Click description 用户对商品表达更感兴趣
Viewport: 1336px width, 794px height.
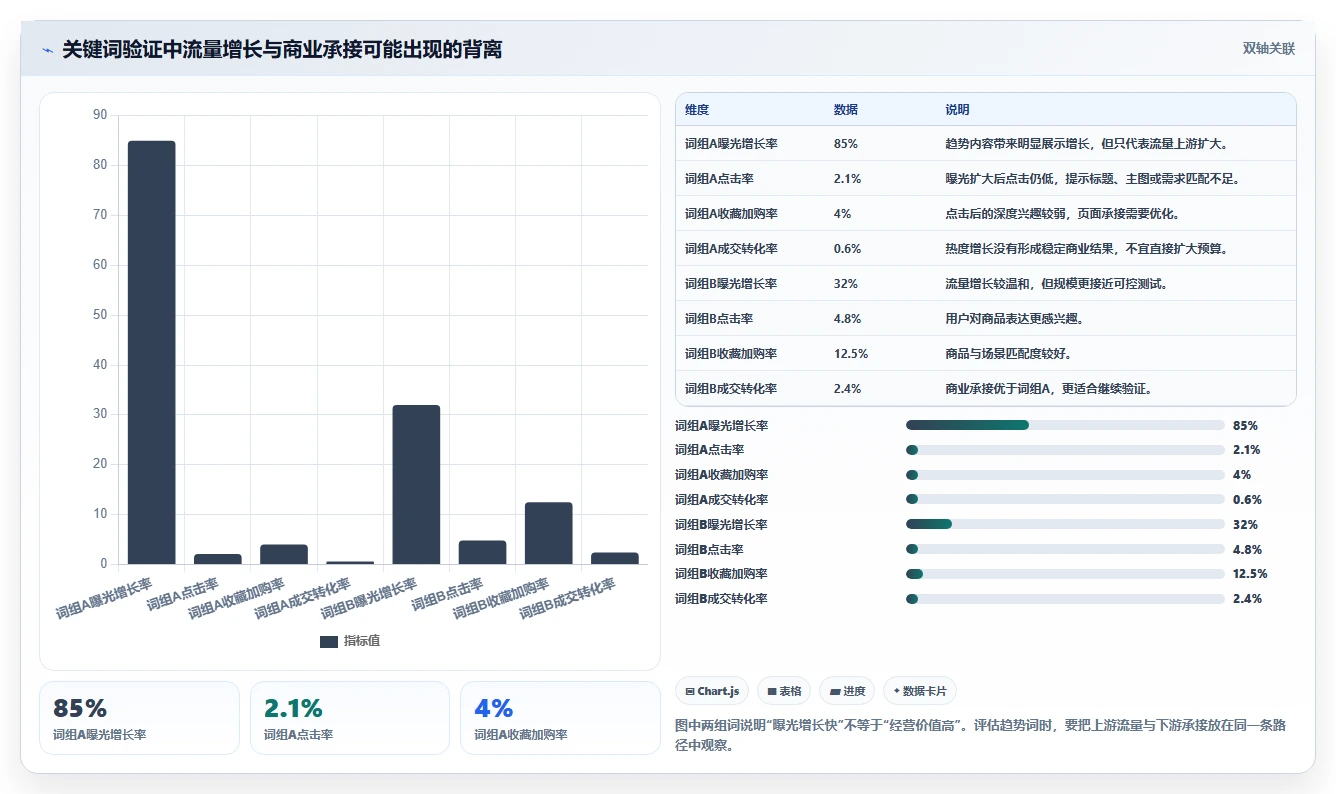(1014, 319)
